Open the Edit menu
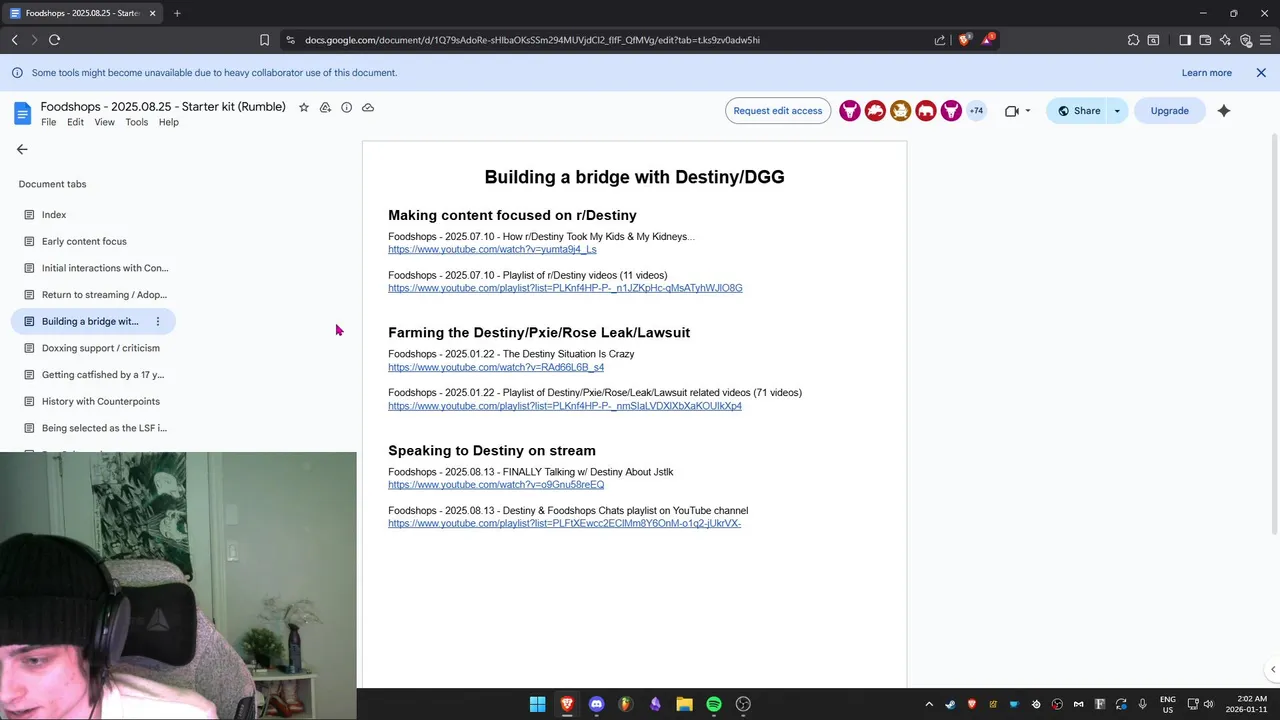 tap(75, 122)
